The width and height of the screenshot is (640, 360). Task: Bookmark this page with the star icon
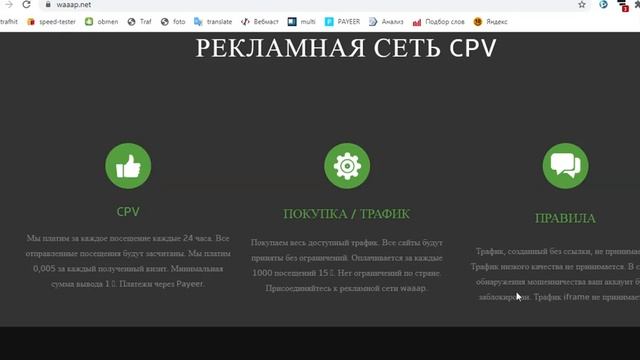[x=582, y=4]
